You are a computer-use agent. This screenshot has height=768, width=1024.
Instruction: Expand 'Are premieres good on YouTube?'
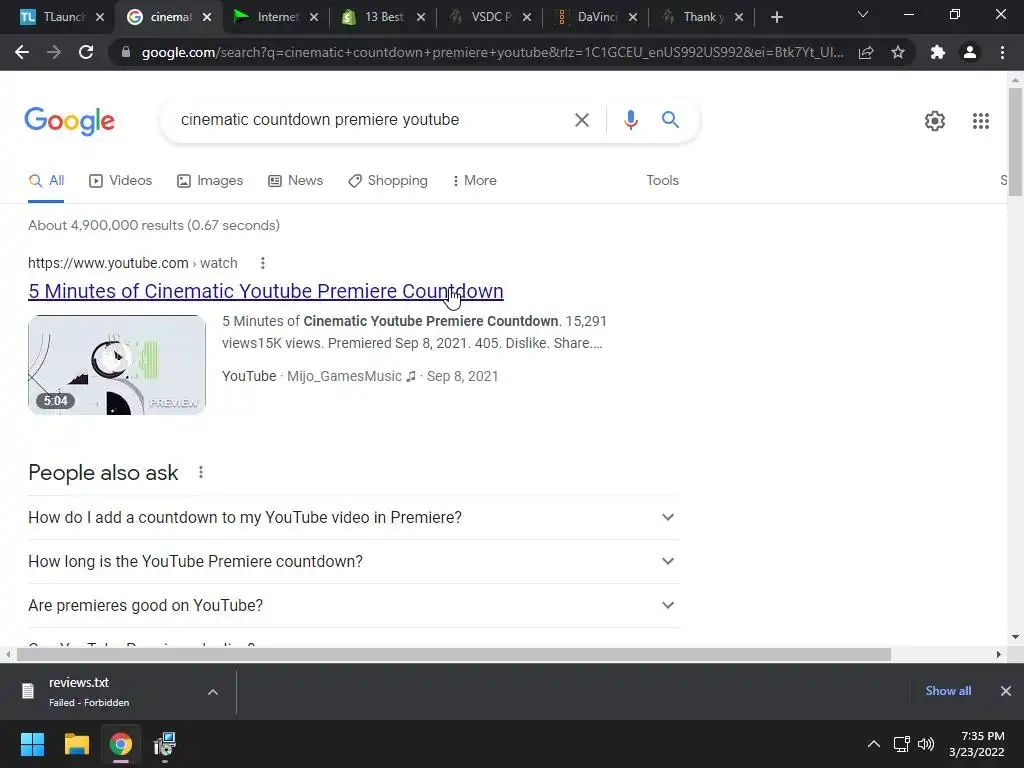coord(353,605)
